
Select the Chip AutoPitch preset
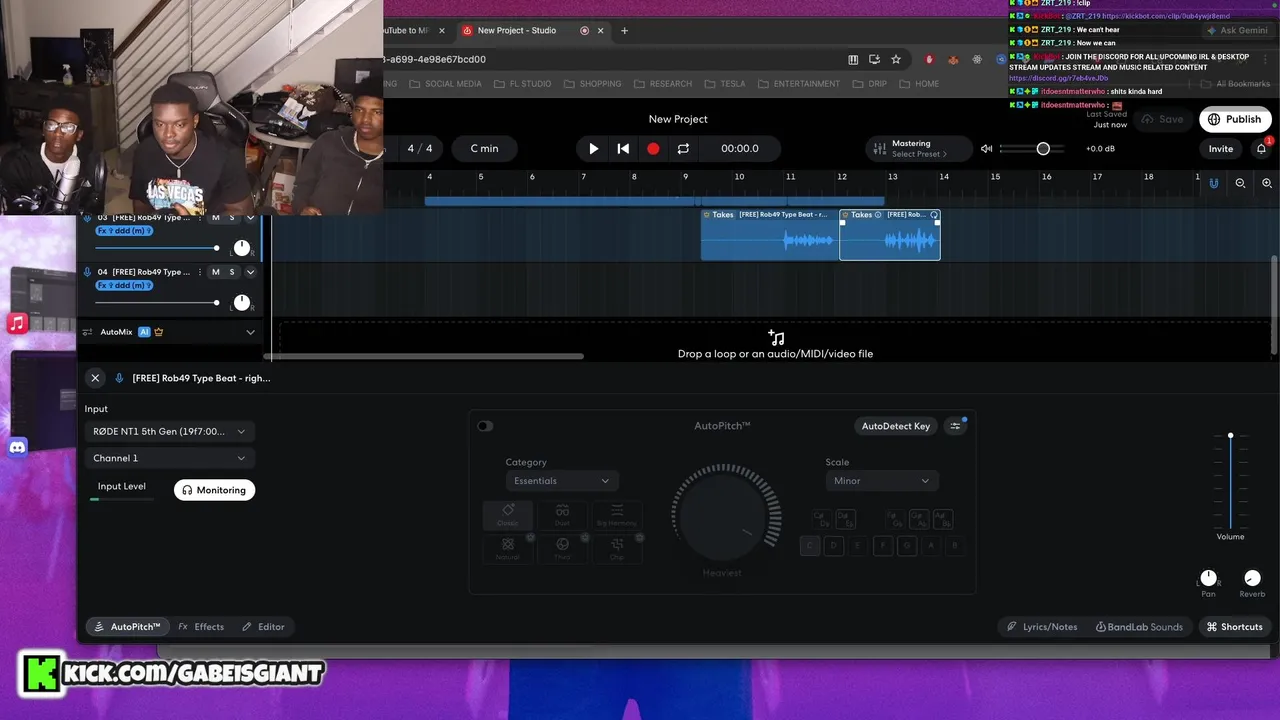pos(616,548)
